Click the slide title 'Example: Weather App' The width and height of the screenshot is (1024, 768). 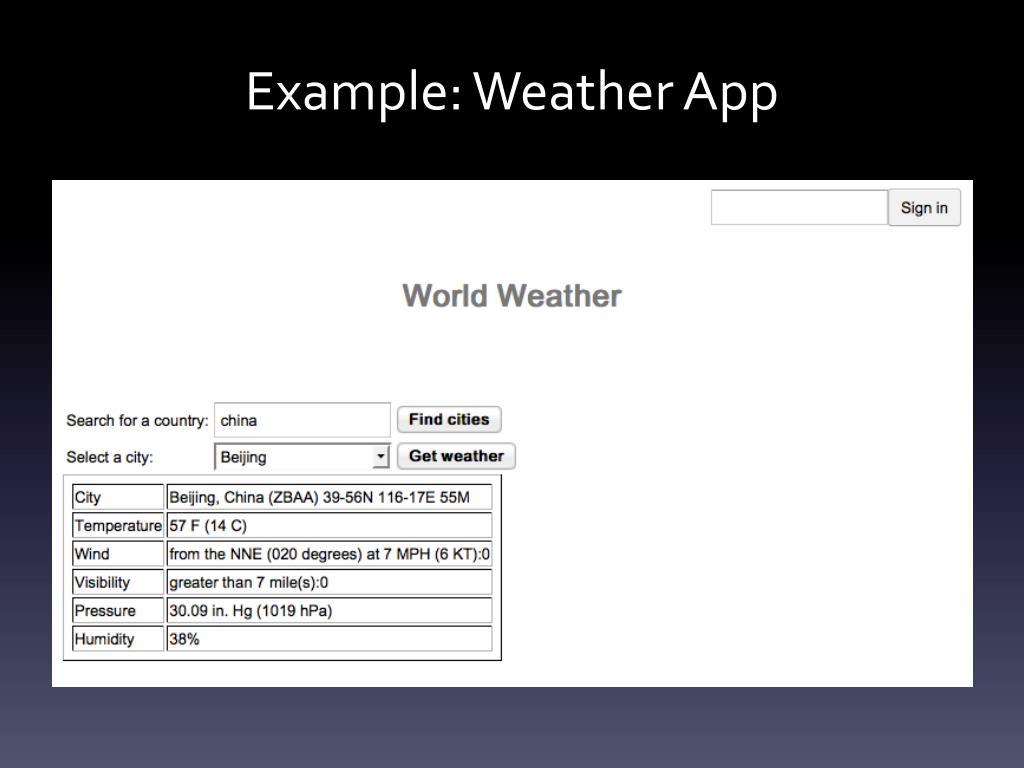[x=512, y=93]
